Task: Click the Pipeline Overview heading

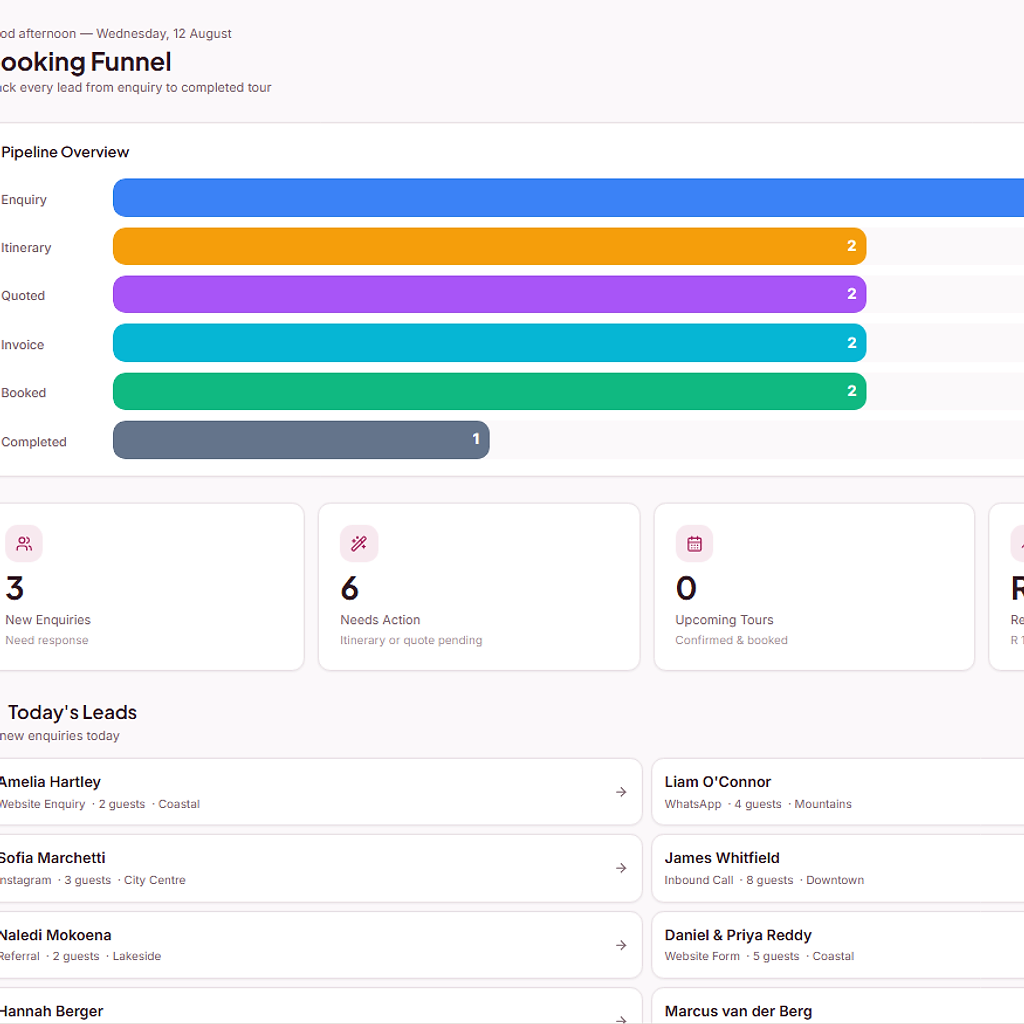Action: pyautogui.click(x=65, y=152)
